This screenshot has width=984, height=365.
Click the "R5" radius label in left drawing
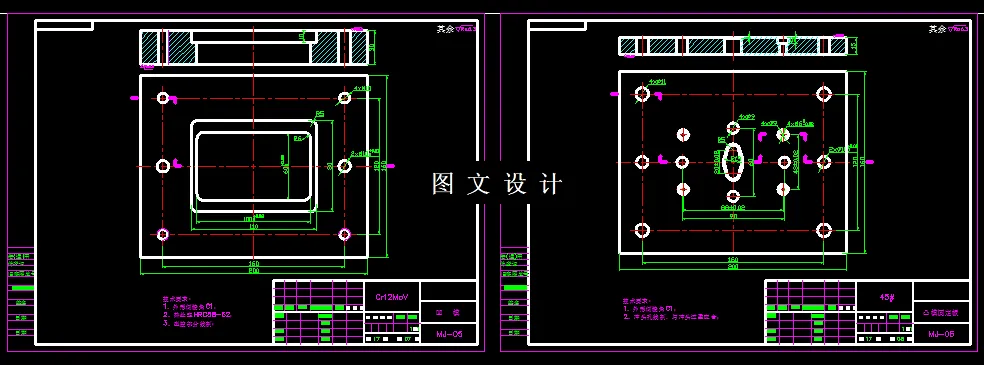click(319, 114)
